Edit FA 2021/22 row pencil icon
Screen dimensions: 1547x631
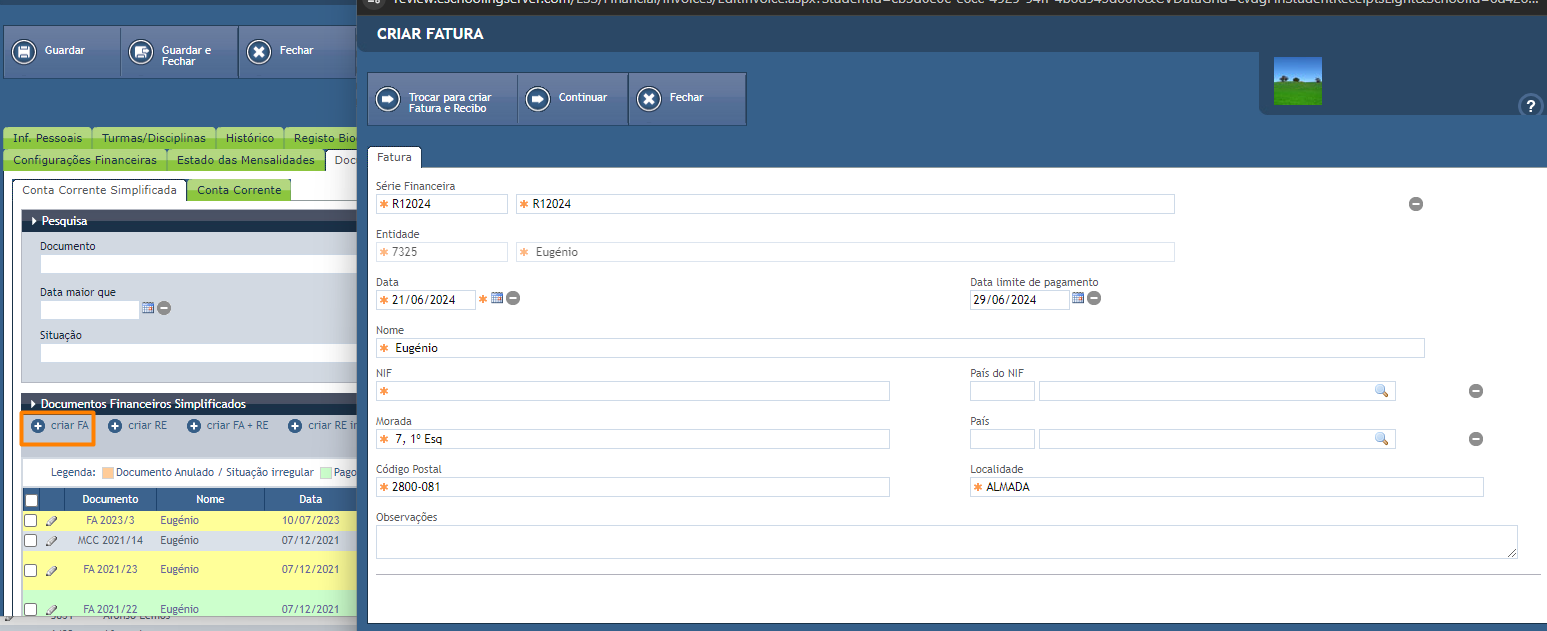[x=52, y=609]
